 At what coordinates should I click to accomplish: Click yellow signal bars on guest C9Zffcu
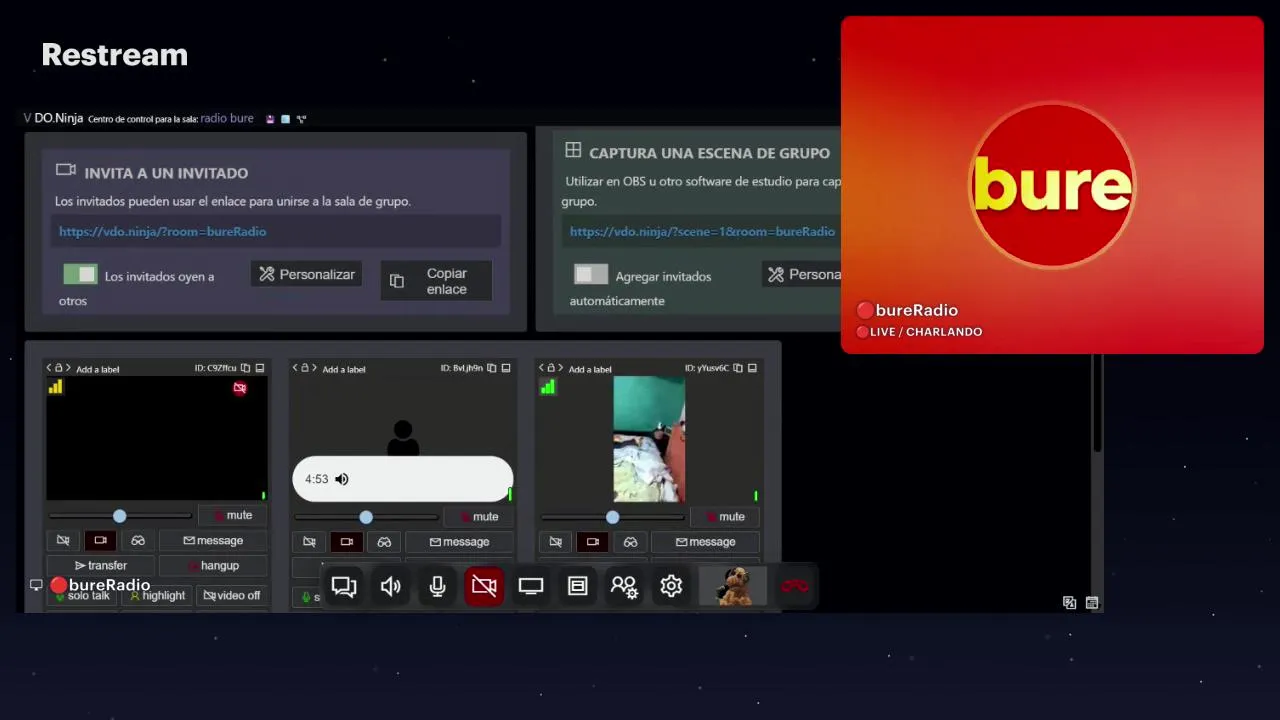point(55,387)
